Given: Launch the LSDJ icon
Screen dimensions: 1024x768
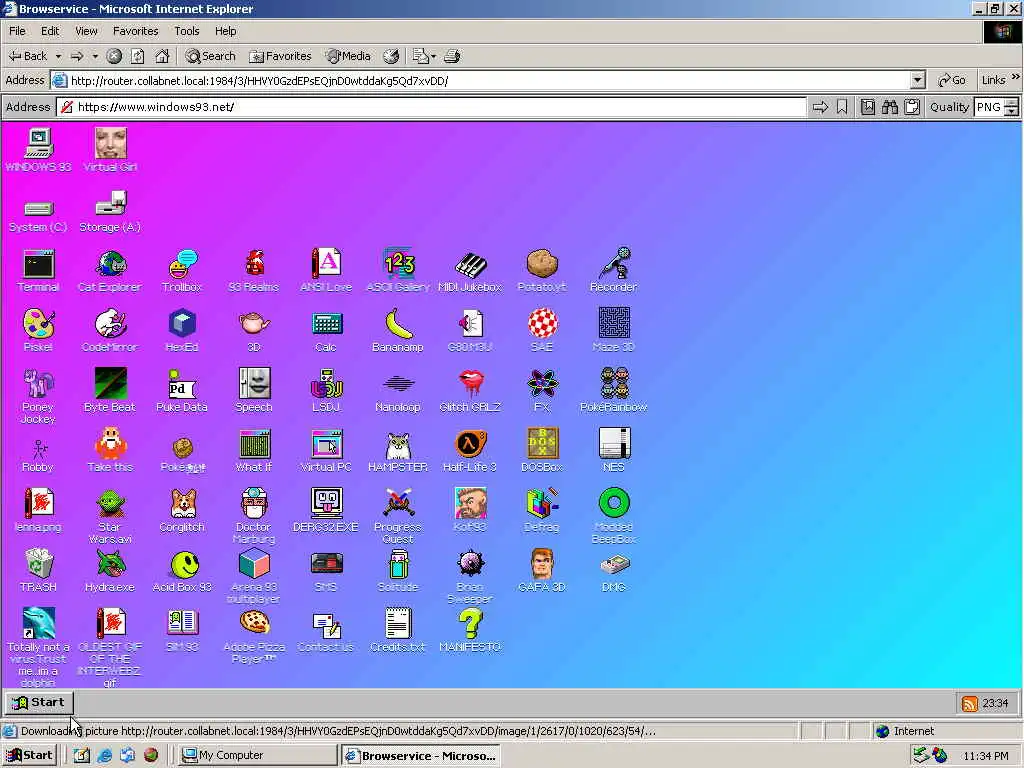Looking at the screenshot, I should tap(326, 391).
